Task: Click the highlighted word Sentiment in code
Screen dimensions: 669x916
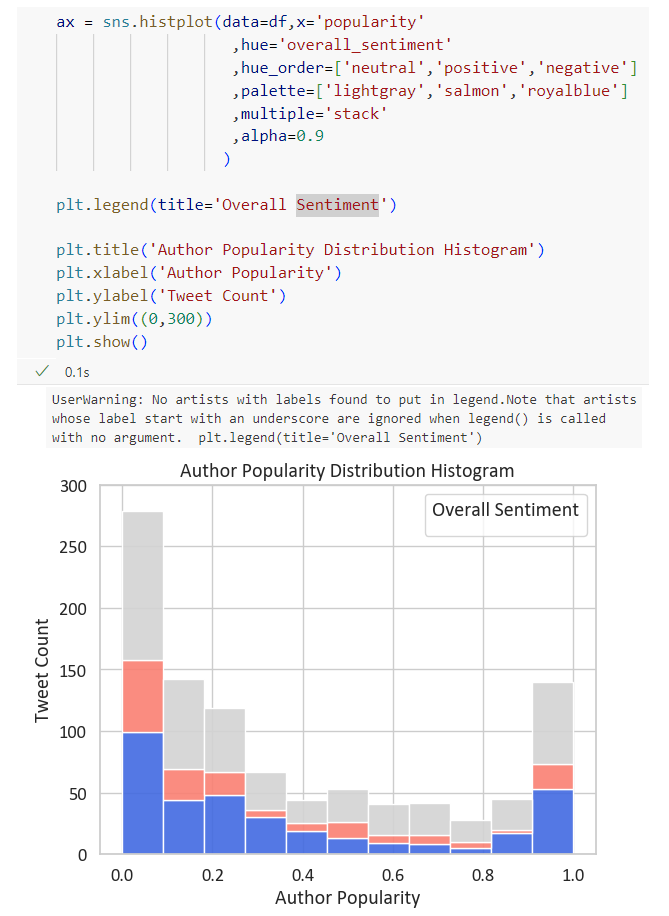Action: pos(337,205)
